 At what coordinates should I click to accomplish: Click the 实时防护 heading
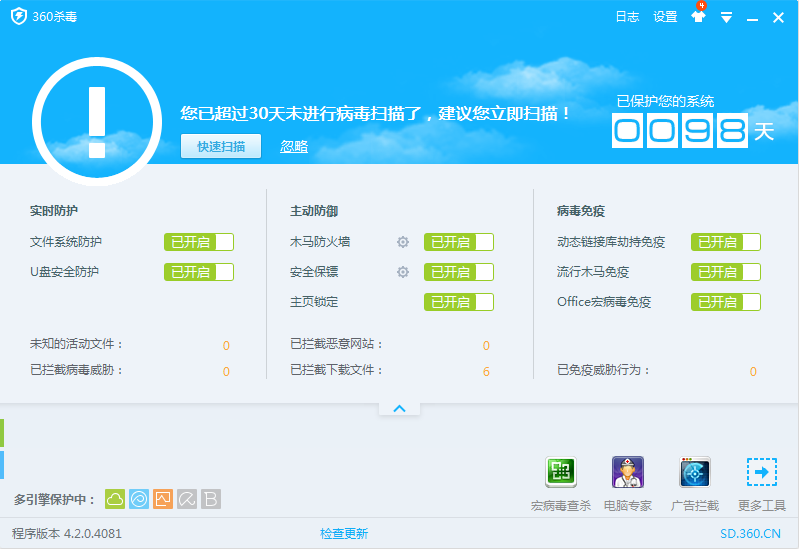pos(54,211)
